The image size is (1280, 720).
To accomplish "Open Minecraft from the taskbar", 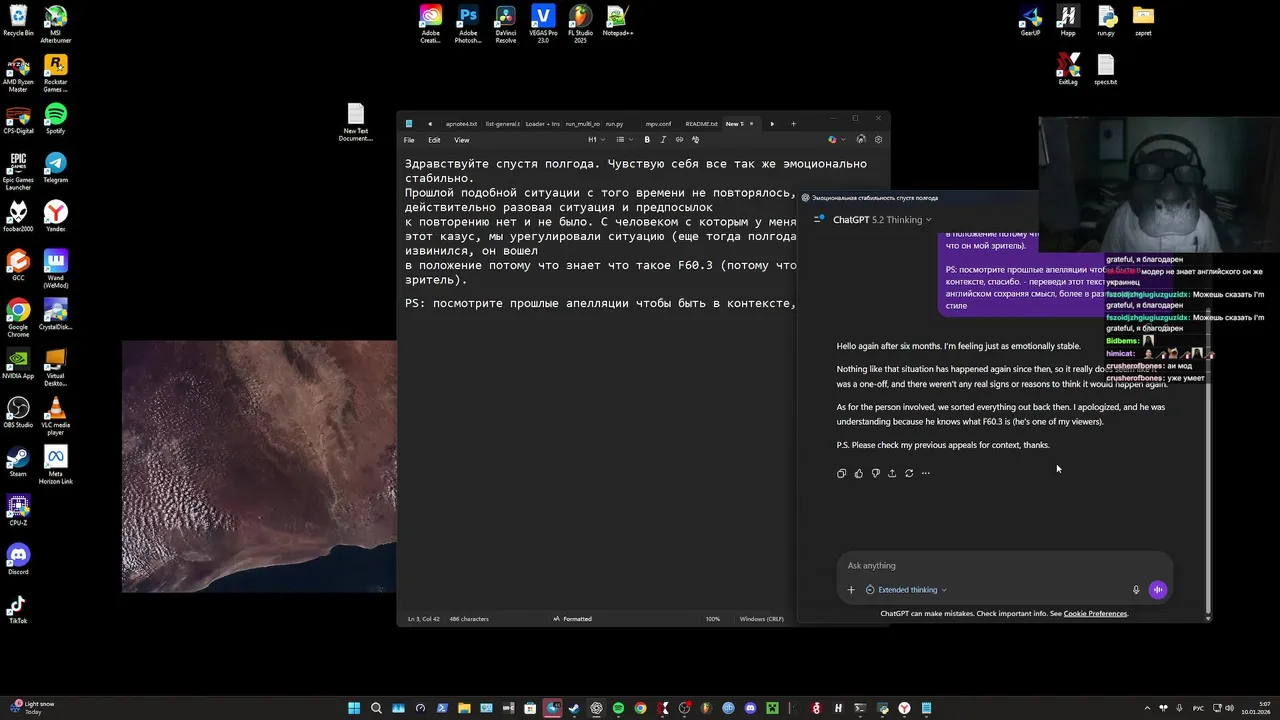I will pyautogui.click(x=772, y=708).
